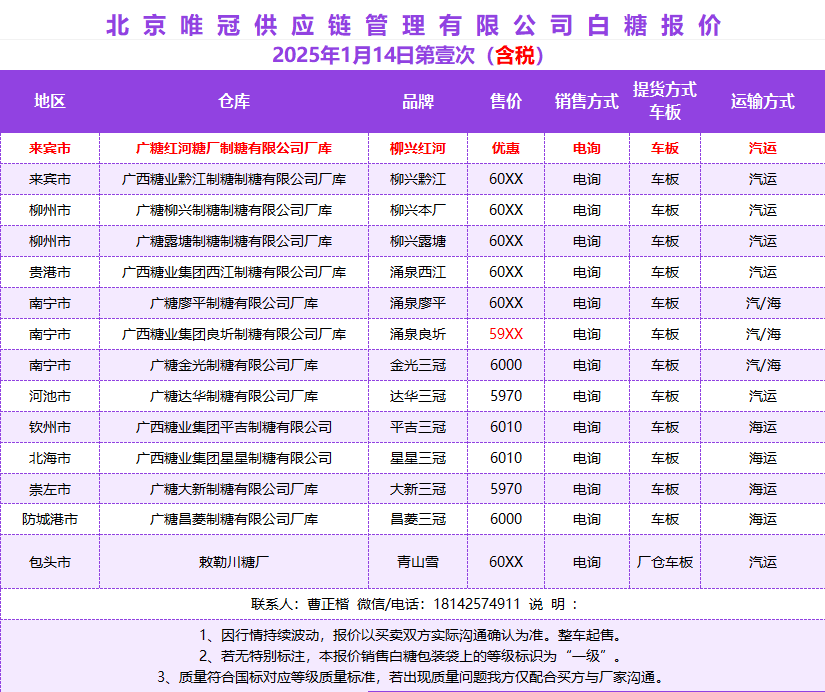The image size is (825, 692).
Task: Select the 防城港市 region cell
Action: pyautogui.click(x=50, y=519)
